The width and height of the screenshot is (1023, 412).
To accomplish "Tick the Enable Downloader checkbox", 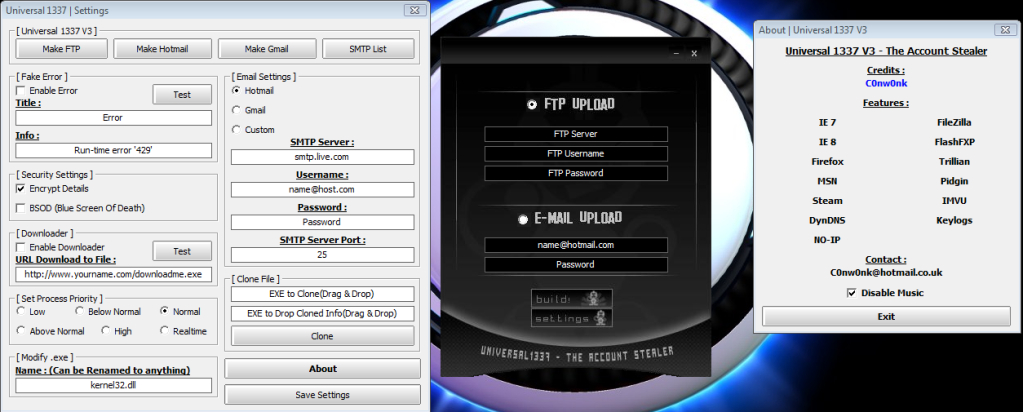I will pyautogui.click(x=21, y=247).
